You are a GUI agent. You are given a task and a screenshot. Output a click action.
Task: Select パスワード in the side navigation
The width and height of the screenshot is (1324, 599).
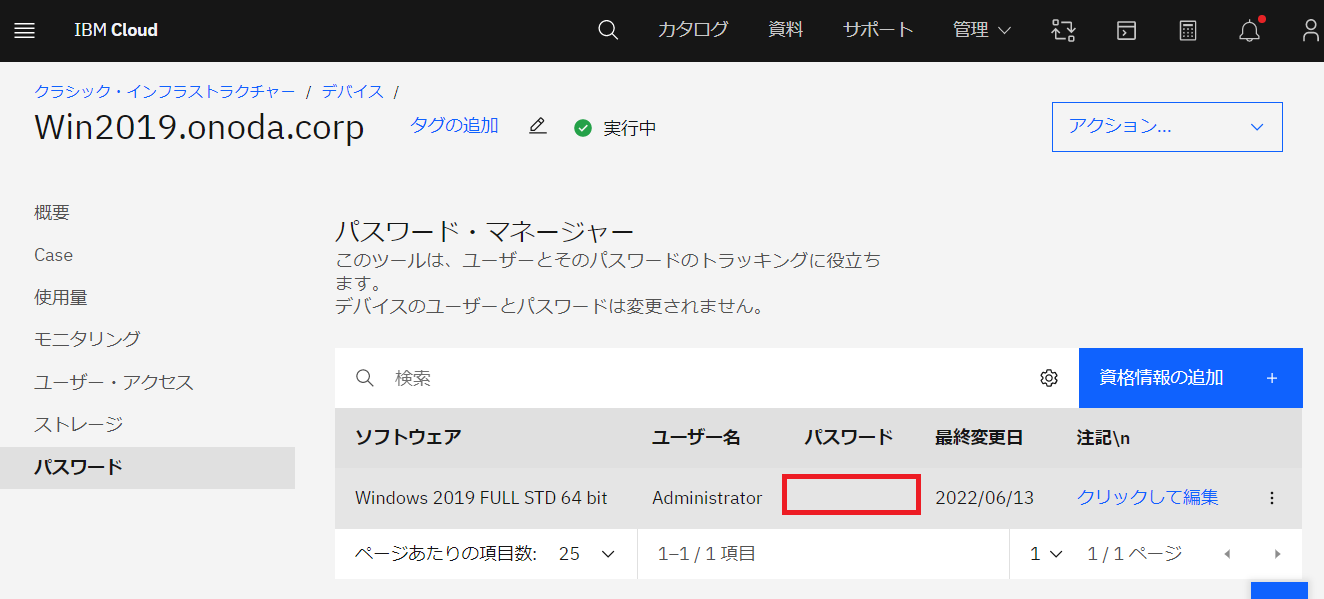(147, 467)
